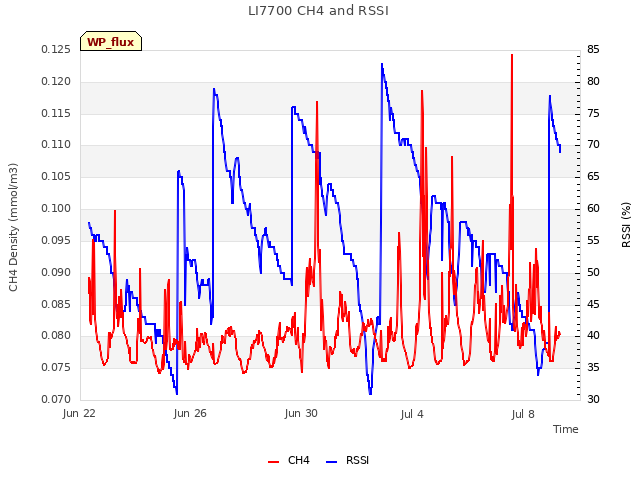Toggle the RSSI legend entry
This screenshot has height=480, width=640.
348,460
